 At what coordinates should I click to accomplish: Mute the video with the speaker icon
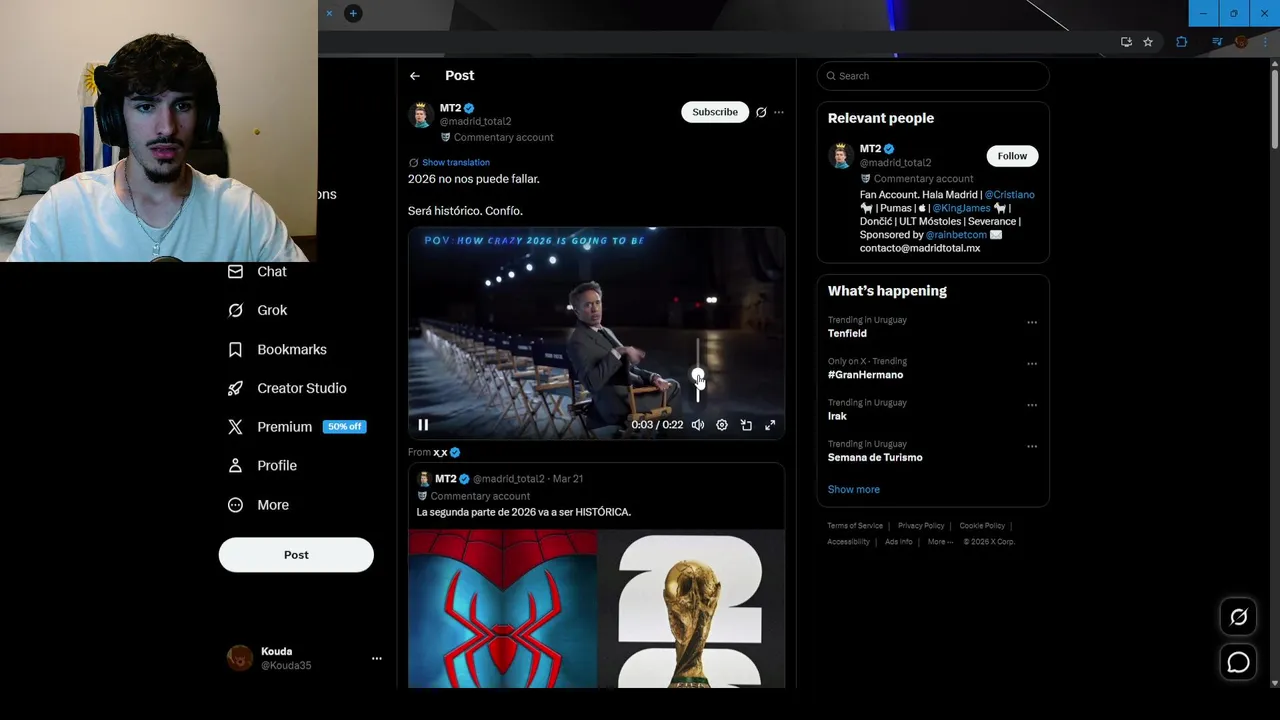click(x=698, y=425)
